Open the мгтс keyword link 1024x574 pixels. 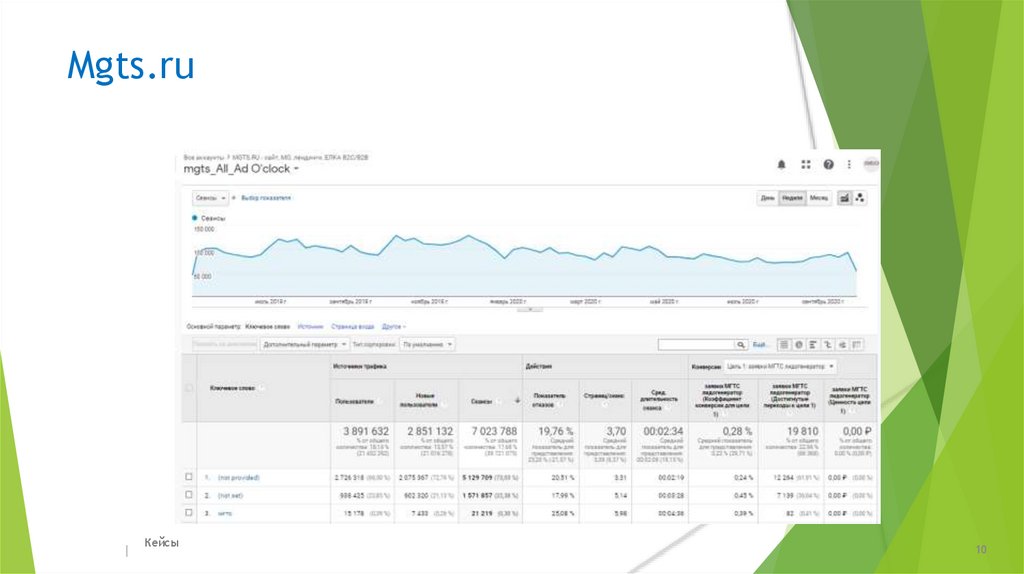tap(225, 513)
